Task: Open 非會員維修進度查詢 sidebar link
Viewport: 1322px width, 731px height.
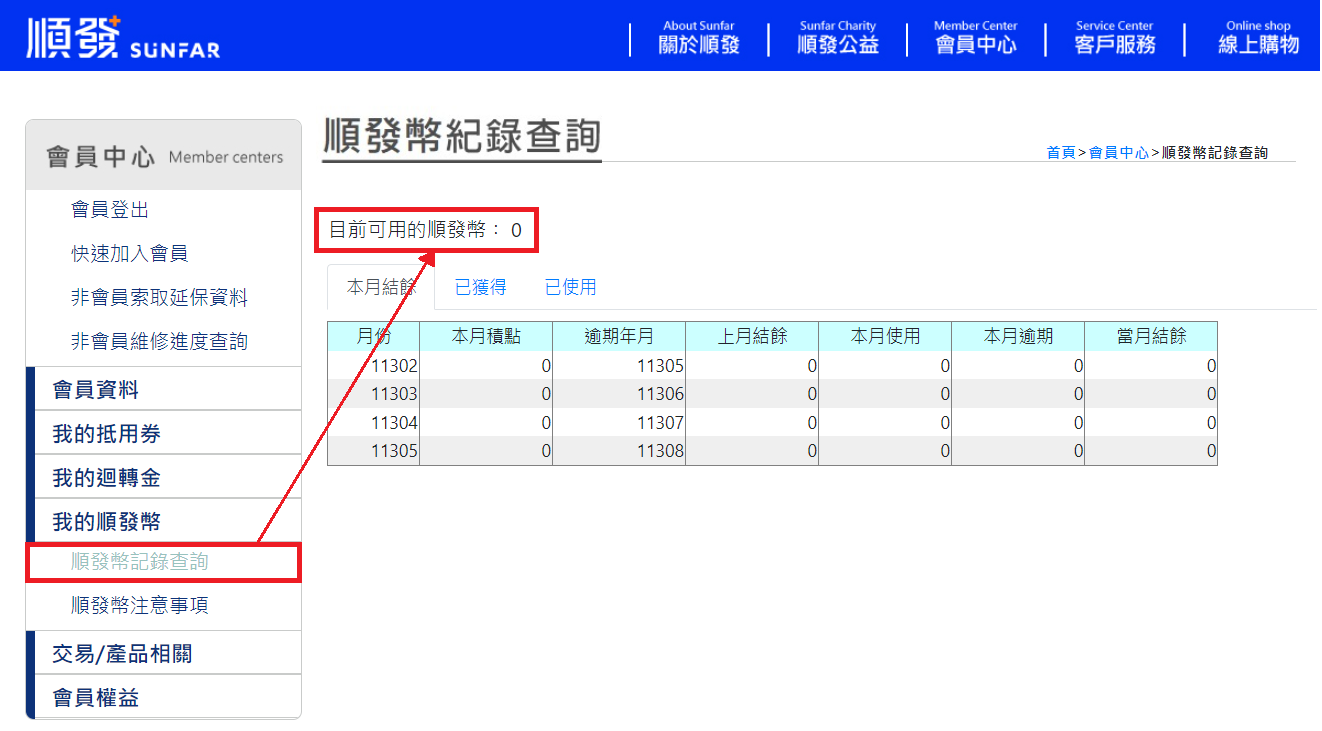Action: [159, 342]
